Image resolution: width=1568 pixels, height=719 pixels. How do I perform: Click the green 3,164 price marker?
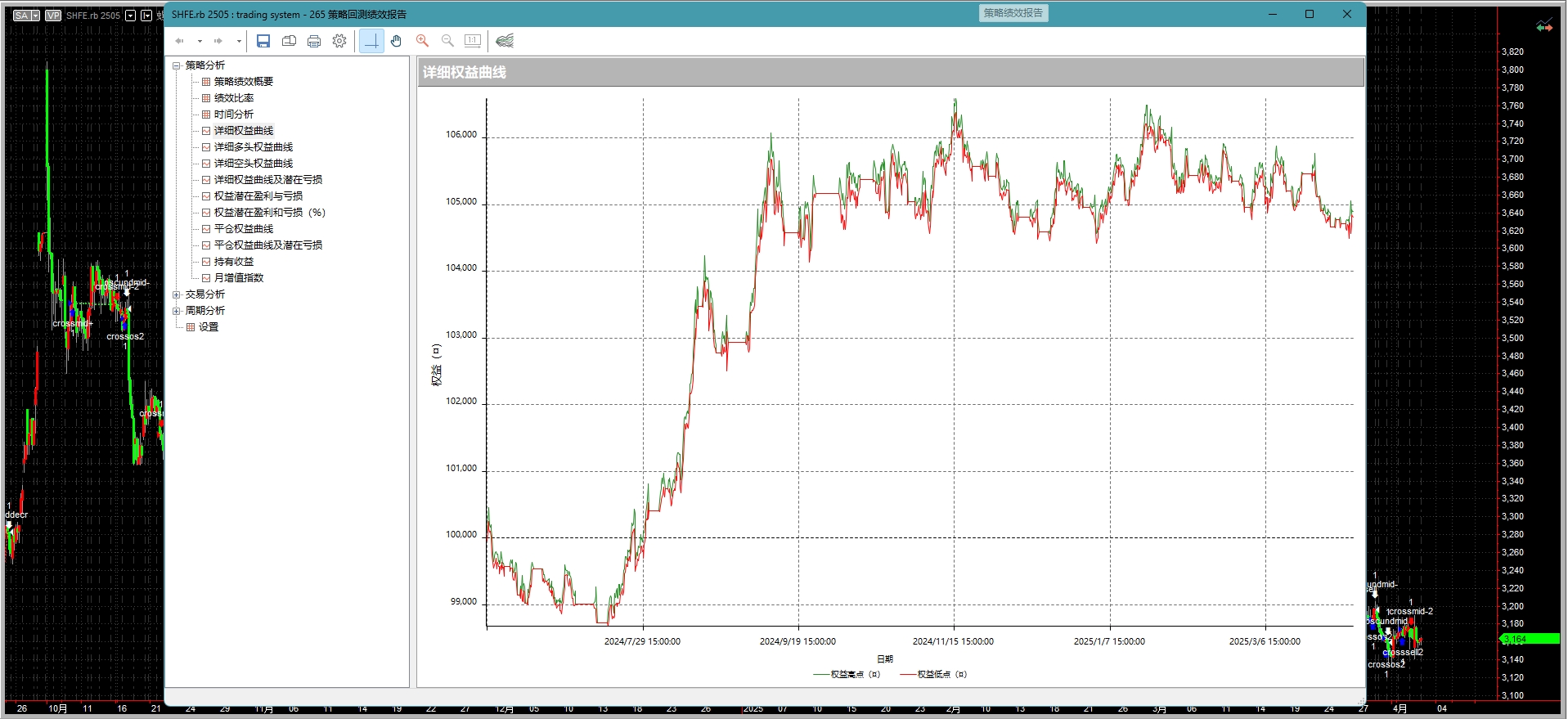(1529, 639)
